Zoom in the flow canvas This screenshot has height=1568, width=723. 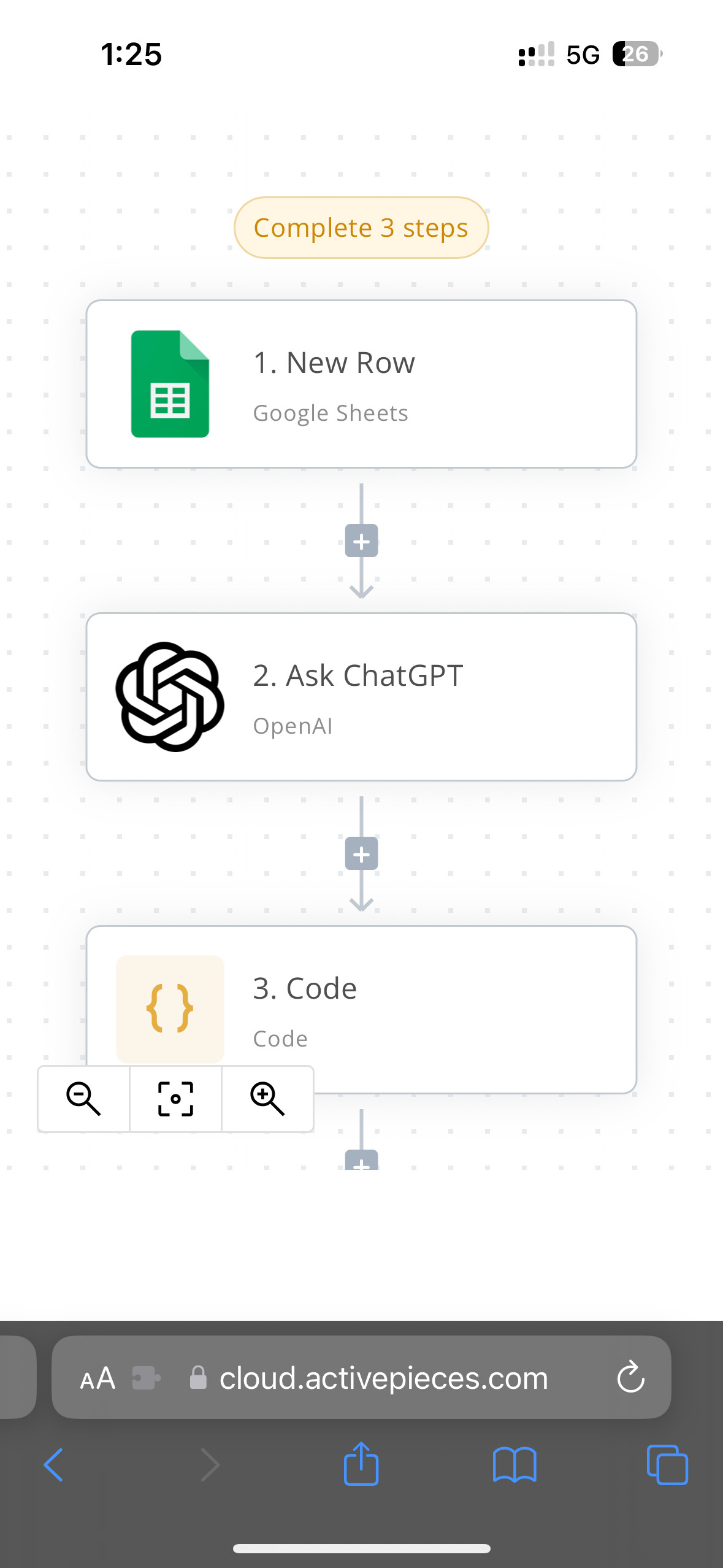coord(267,1099)
